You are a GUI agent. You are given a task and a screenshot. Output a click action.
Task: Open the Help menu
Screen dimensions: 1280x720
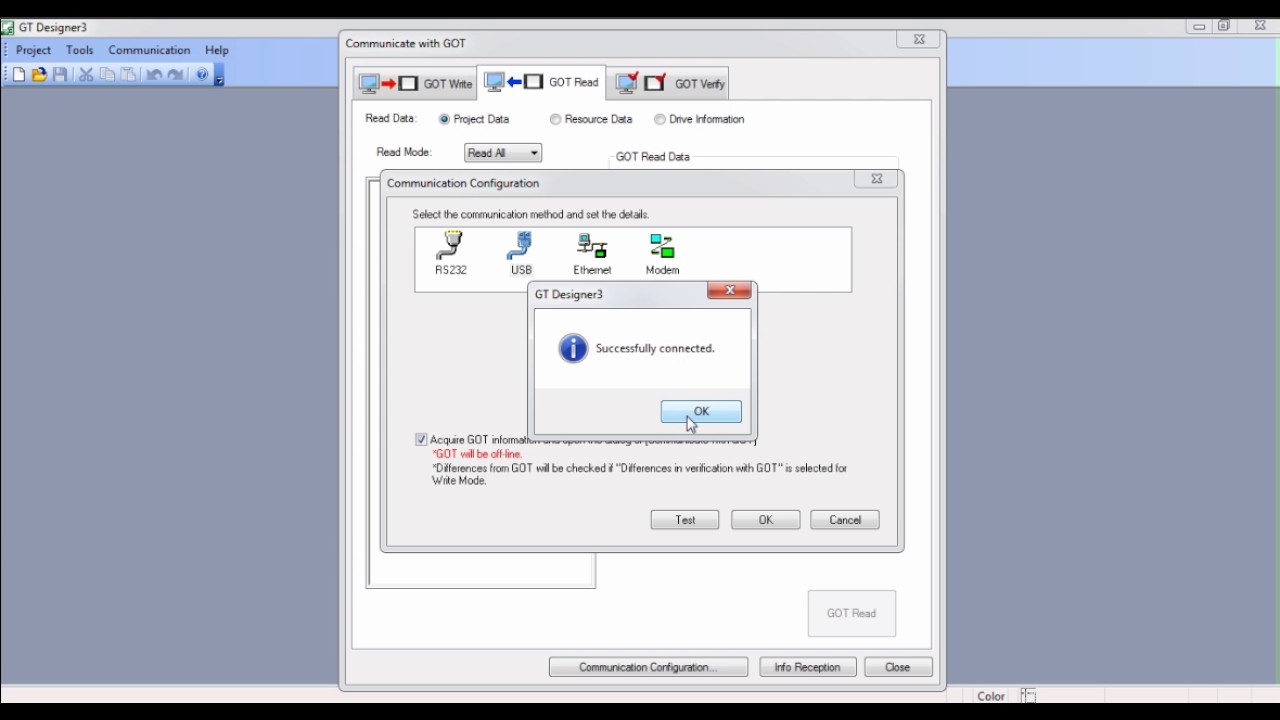[217, 50]
